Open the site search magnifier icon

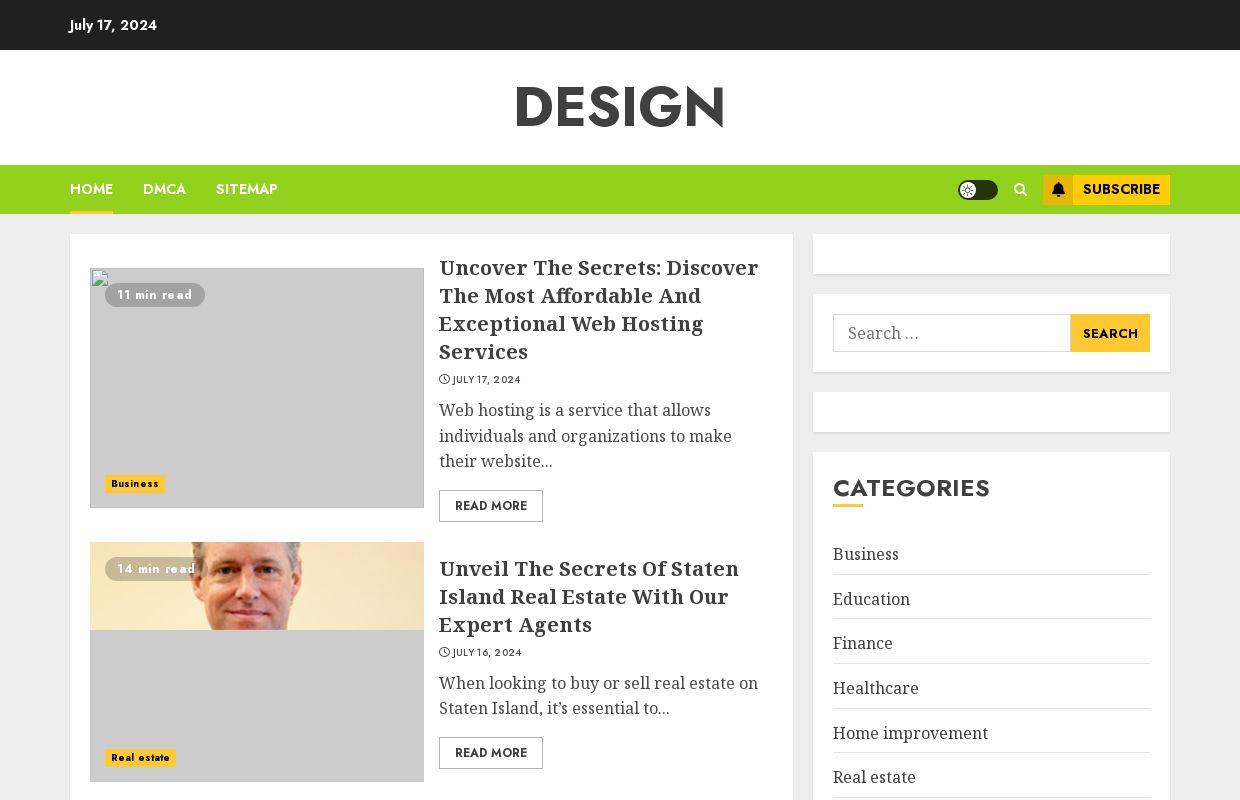(1020, 189)
